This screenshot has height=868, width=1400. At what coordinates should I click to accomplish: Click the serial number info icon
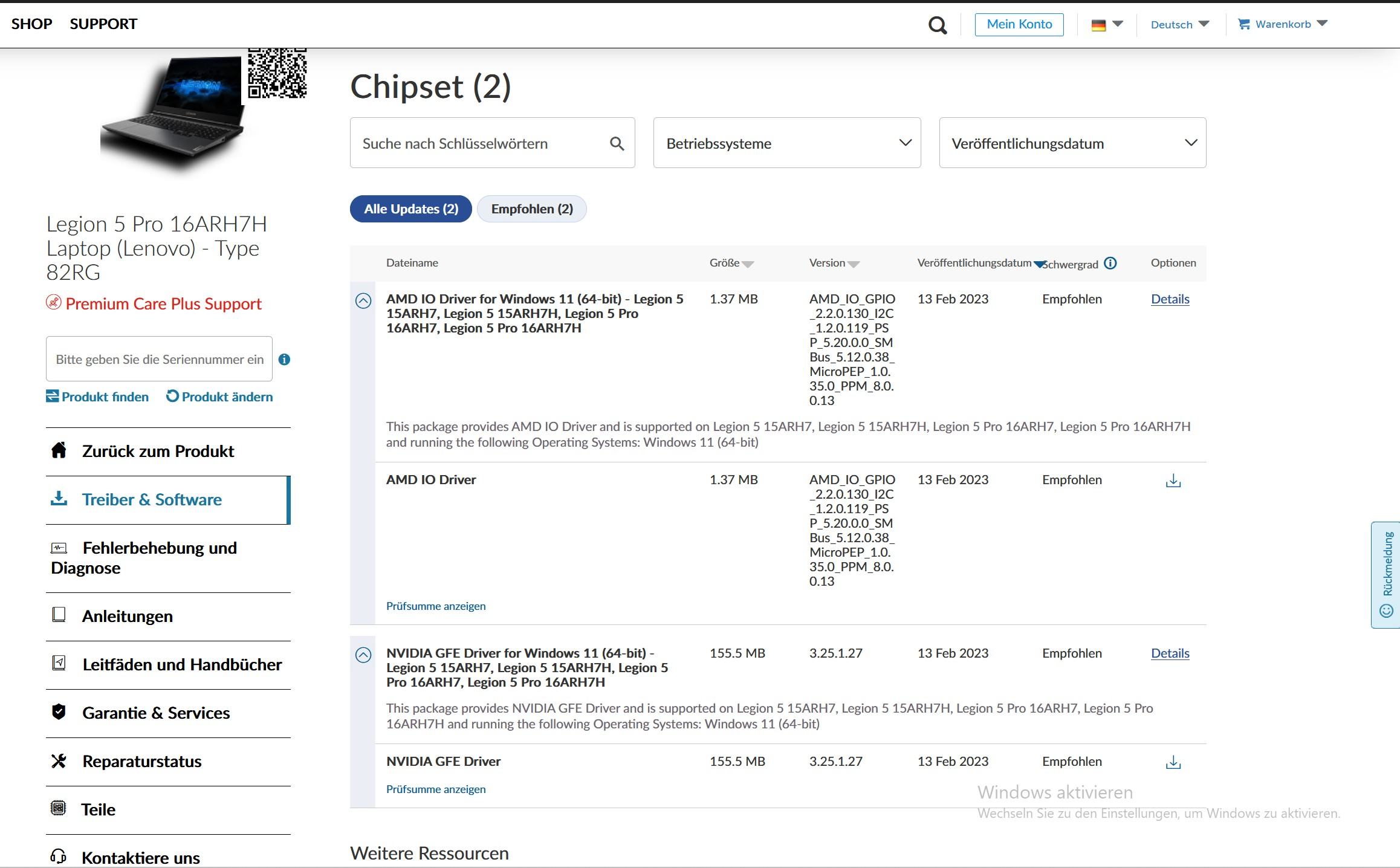pos(284,360)
